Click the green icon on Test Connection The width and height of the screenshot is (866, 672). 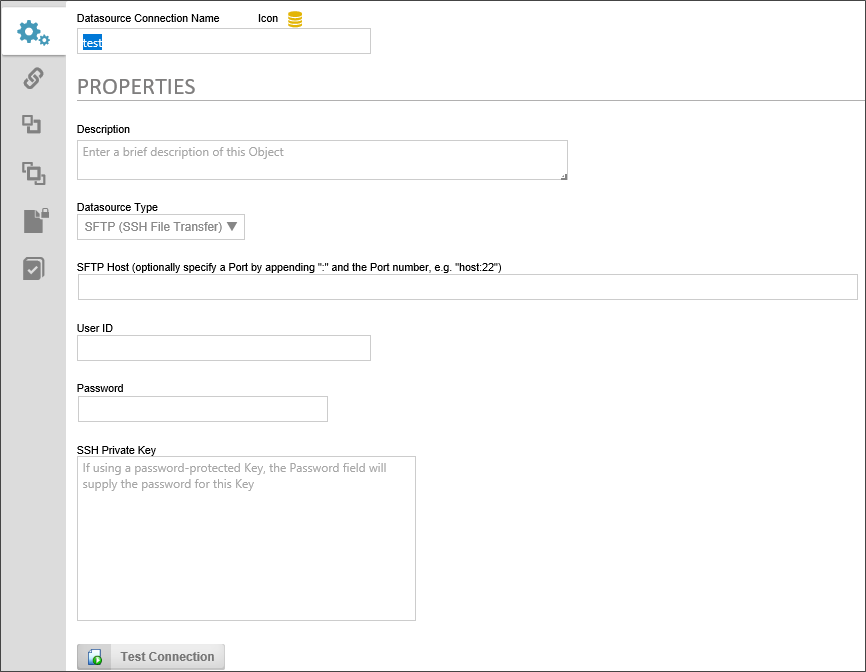tap(94, 657)
